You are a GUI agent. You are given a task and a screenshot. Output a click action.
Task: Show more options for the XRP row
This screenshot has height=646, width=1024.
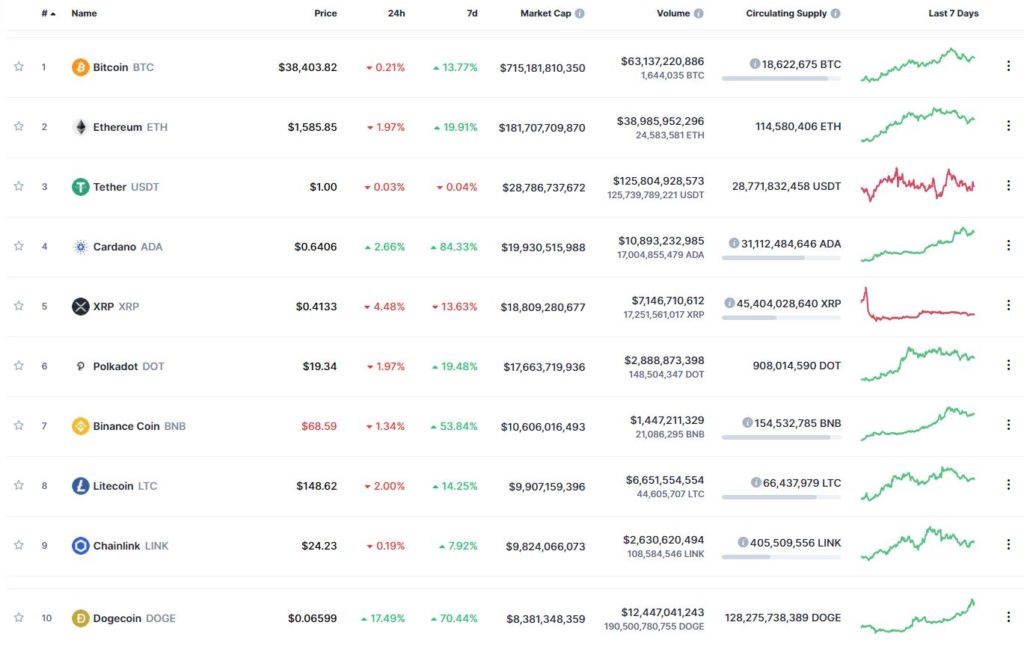coord(1008,305)
